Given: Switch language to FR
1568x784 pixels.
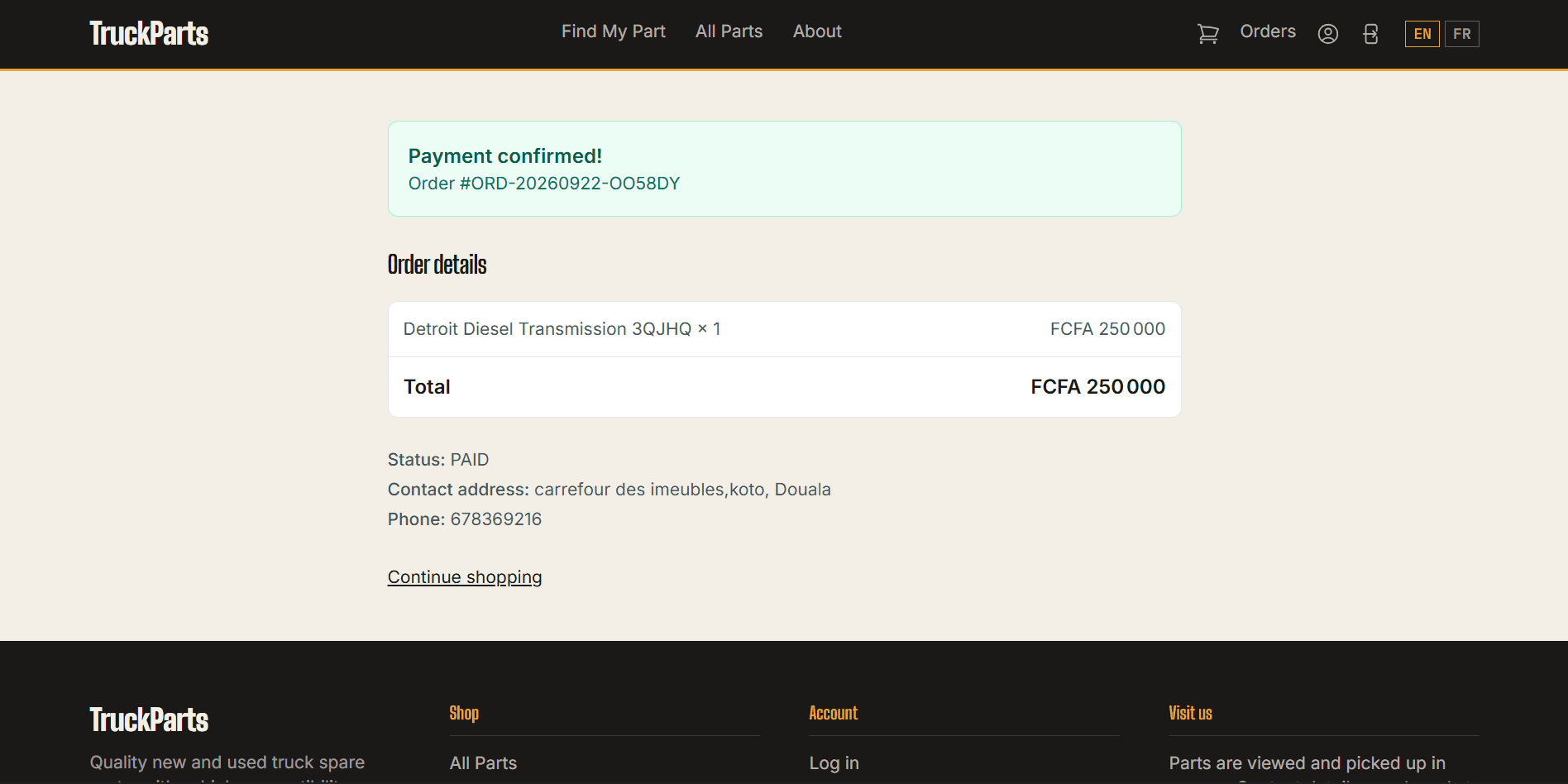Looking at the screenshot, I should pyautogui.click(x=1461, y=34).
